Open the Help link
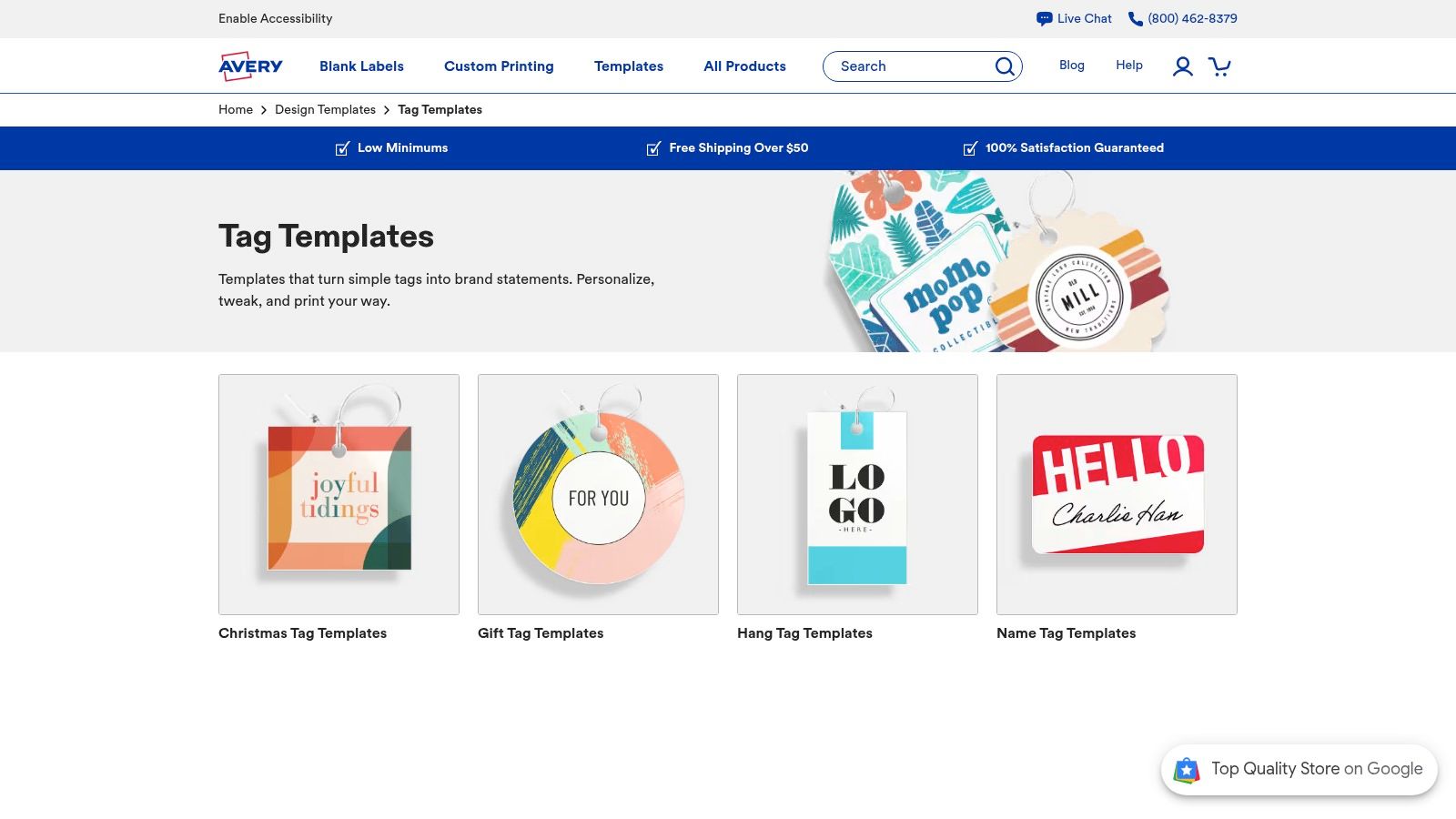Viewport: 1456px width, 819px height. [x=1129, y=66]
